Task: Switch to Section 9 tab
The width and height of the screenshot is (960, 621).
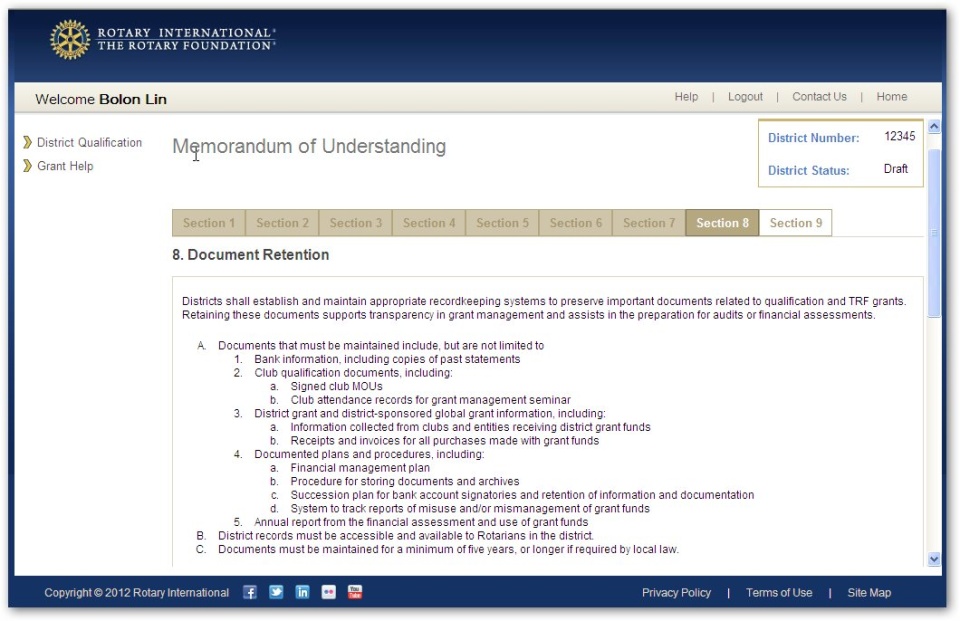Action: click(x=796, y=223)
